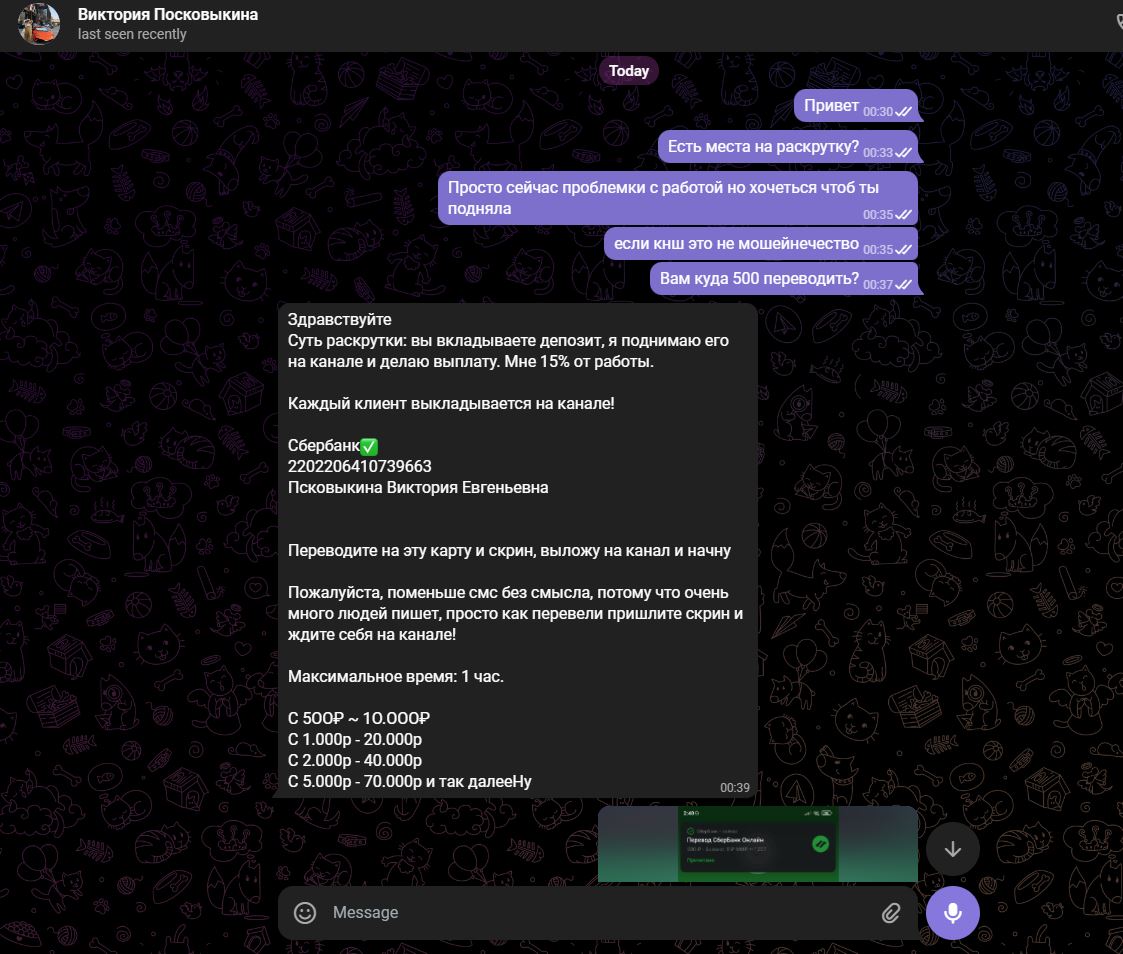Click 'Псковыкина Виктория Евгеньевна' name line
The width and height of the screenshot is (1123, 954).
(x=418, y=488)
